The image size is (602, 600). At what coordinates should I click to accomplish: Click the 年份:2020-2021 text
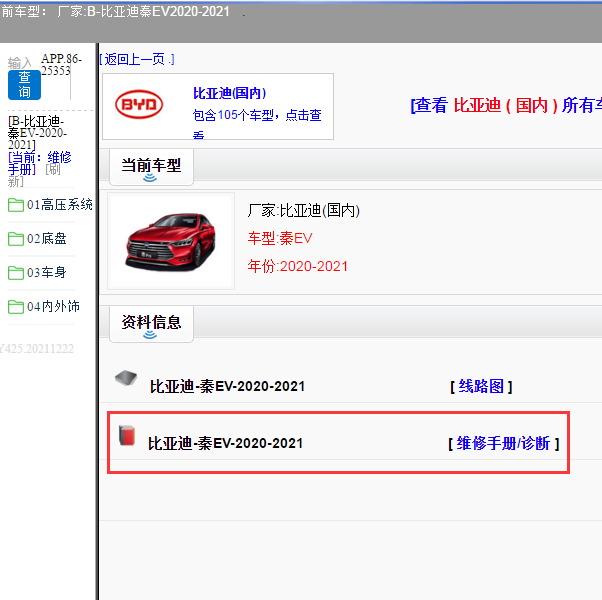pyautogui.click(x=298, y=266)
